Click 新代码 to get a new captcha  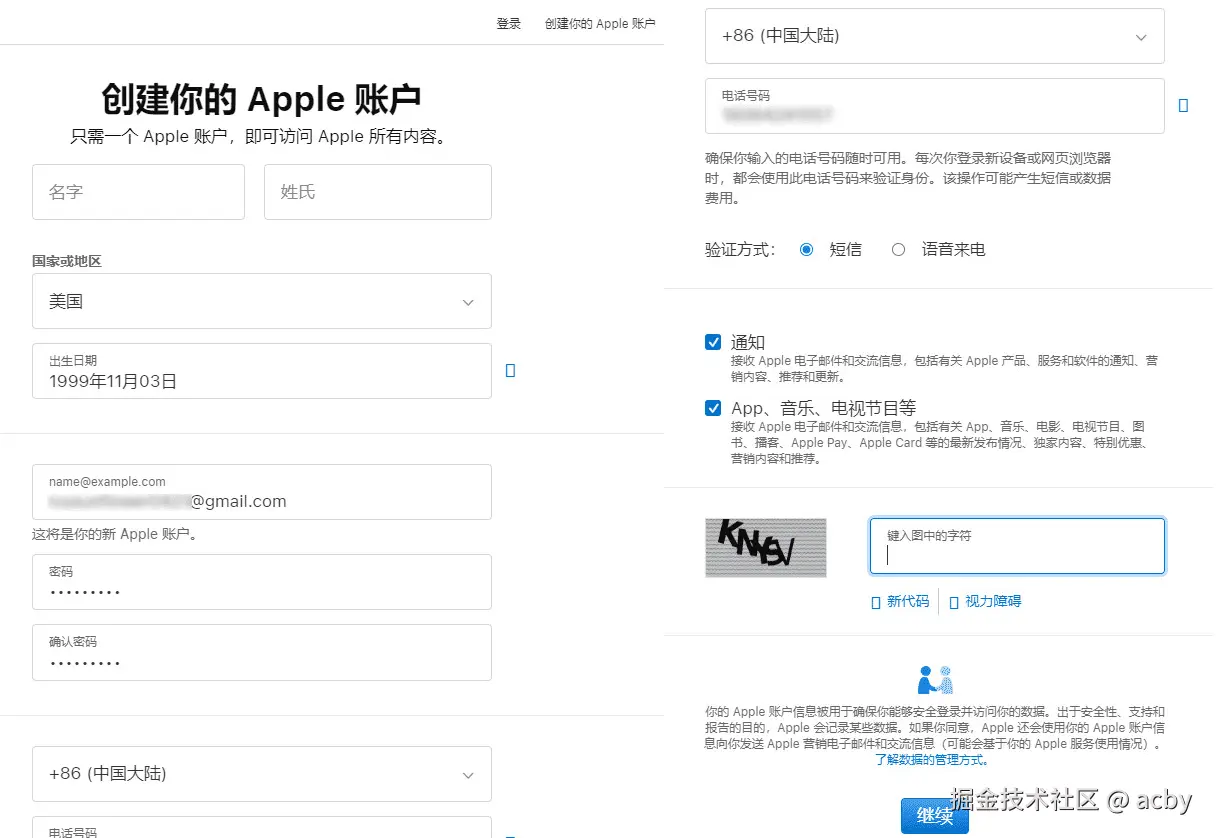(x=907, y=601)
